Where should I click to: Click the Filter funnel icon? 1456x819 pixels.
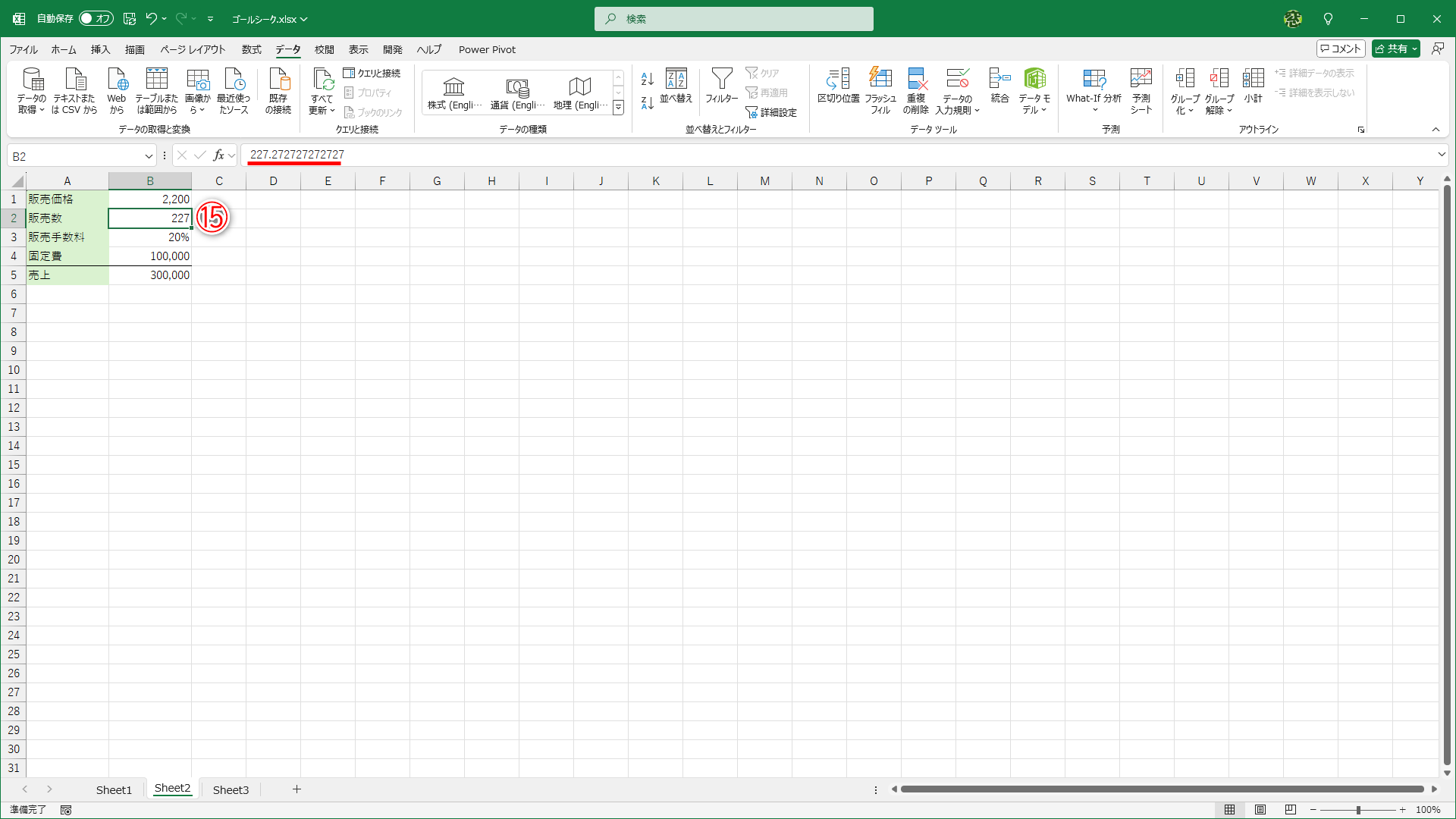(x=721, y=79)
